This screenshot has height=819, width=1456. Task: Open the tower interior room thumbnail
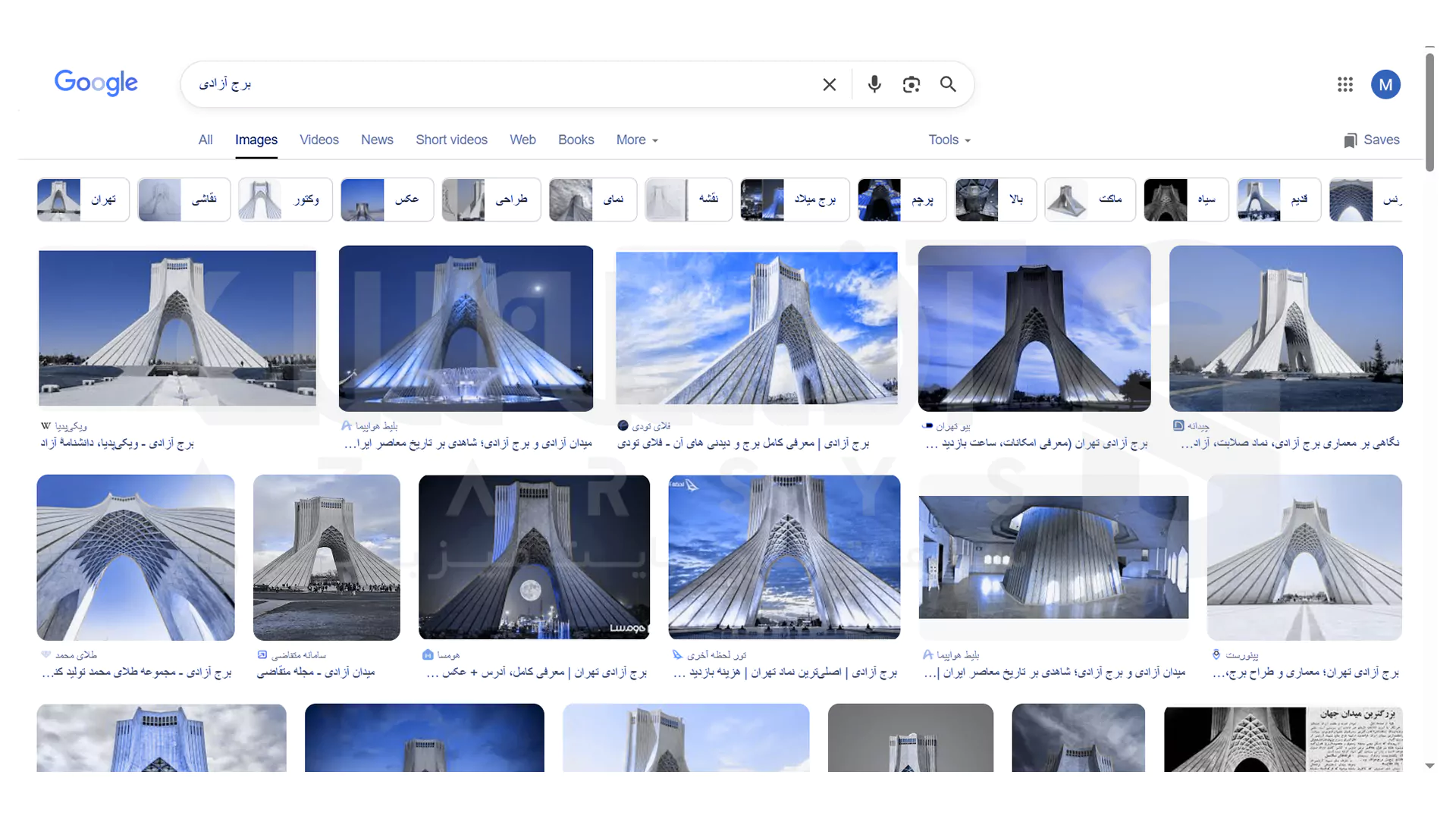coord(1053,557)
